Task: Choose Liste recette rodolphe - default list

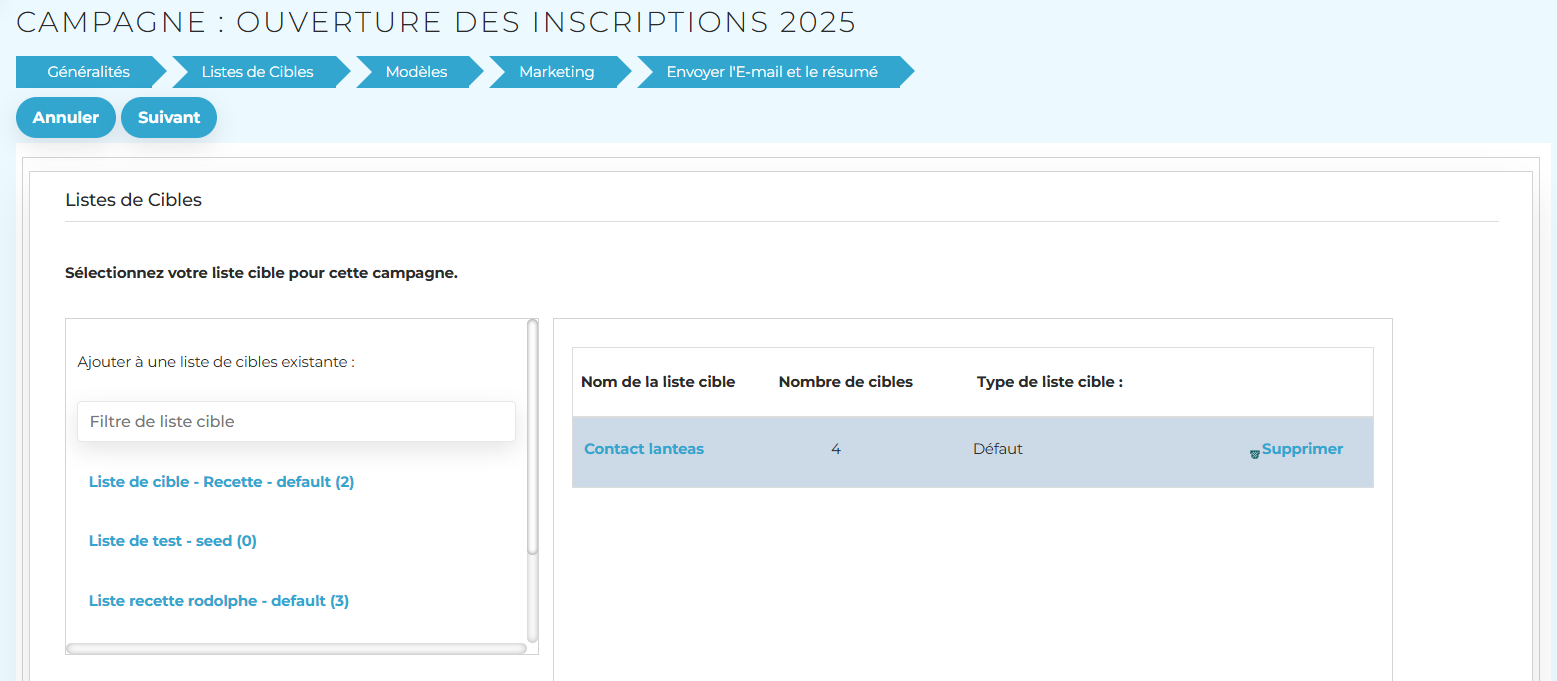Action: point(218,601)
